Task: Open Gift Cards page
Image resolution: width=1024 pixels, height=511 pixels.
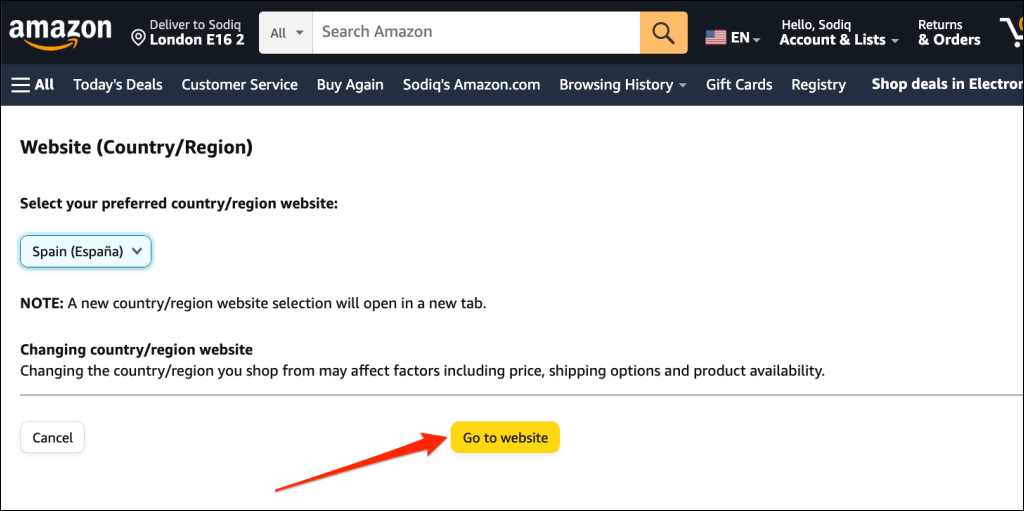Action: click(x=739, y=85)
